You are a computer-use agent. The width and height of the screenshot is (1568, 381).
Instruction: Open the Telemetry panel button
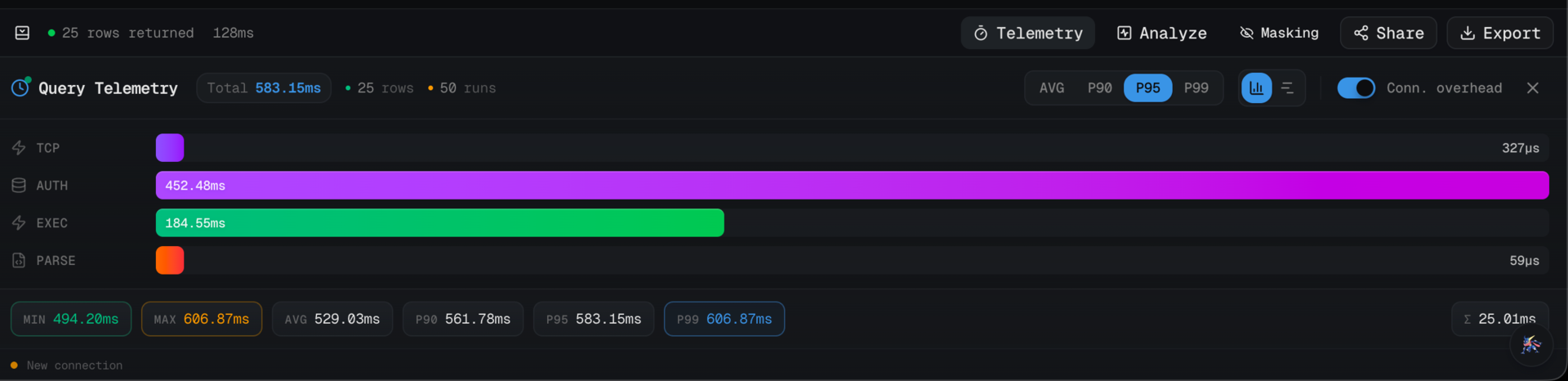pos(1027,33)
